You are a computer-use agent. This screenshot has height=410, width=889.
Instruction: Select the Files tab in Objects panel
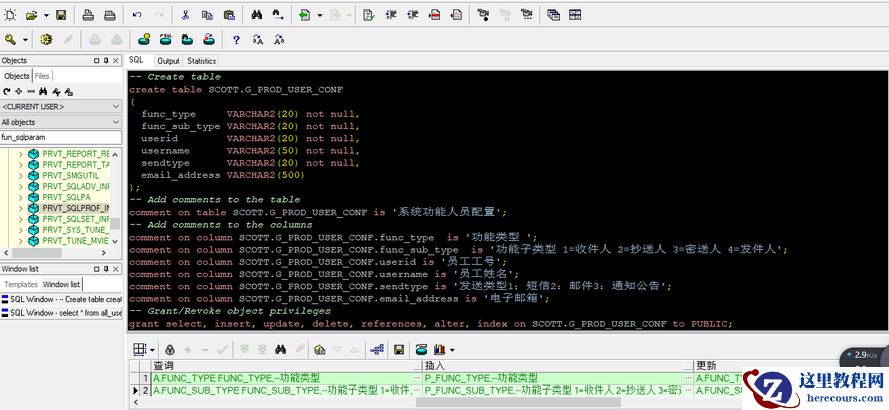tap(42, 76)
